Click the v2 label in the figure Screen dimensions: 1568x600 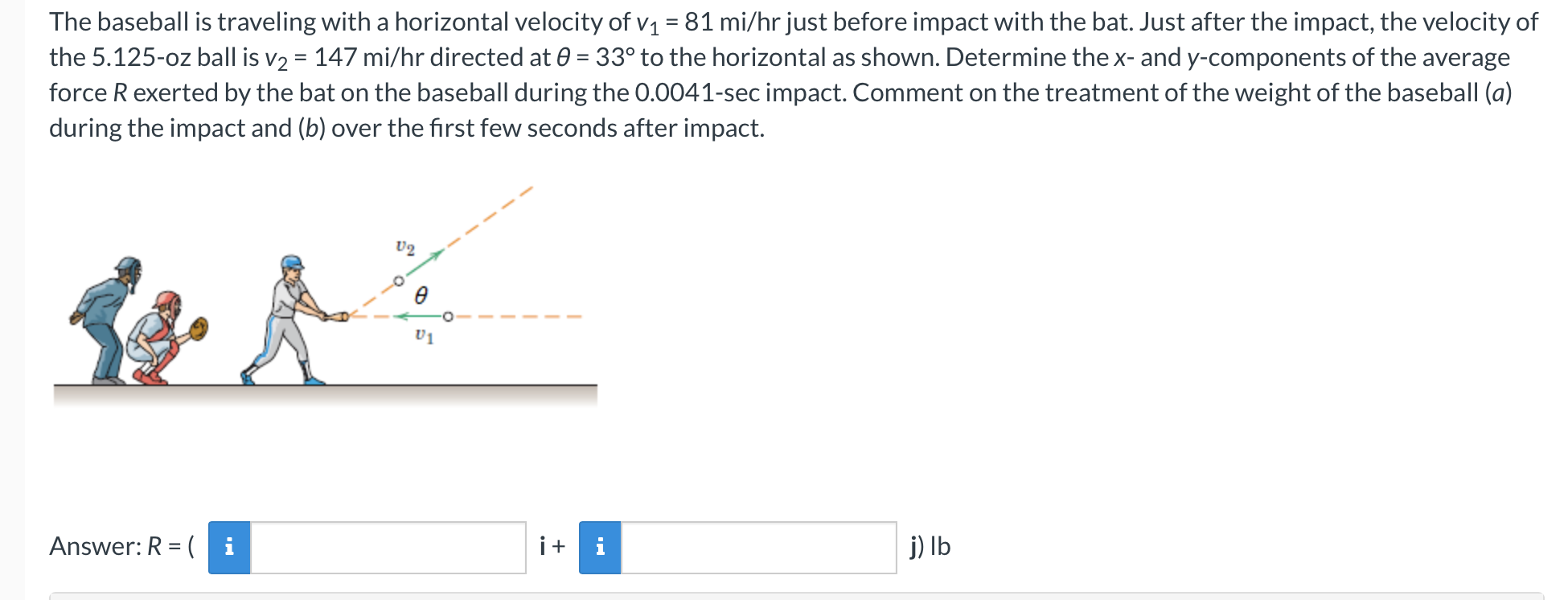point(404,246)
